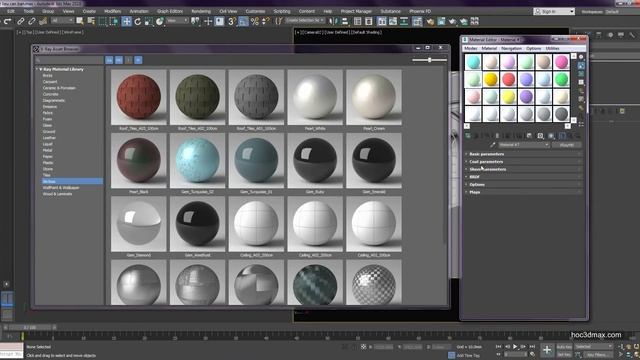
Task: Click the Auto Key button
Action: pos(564,347)
